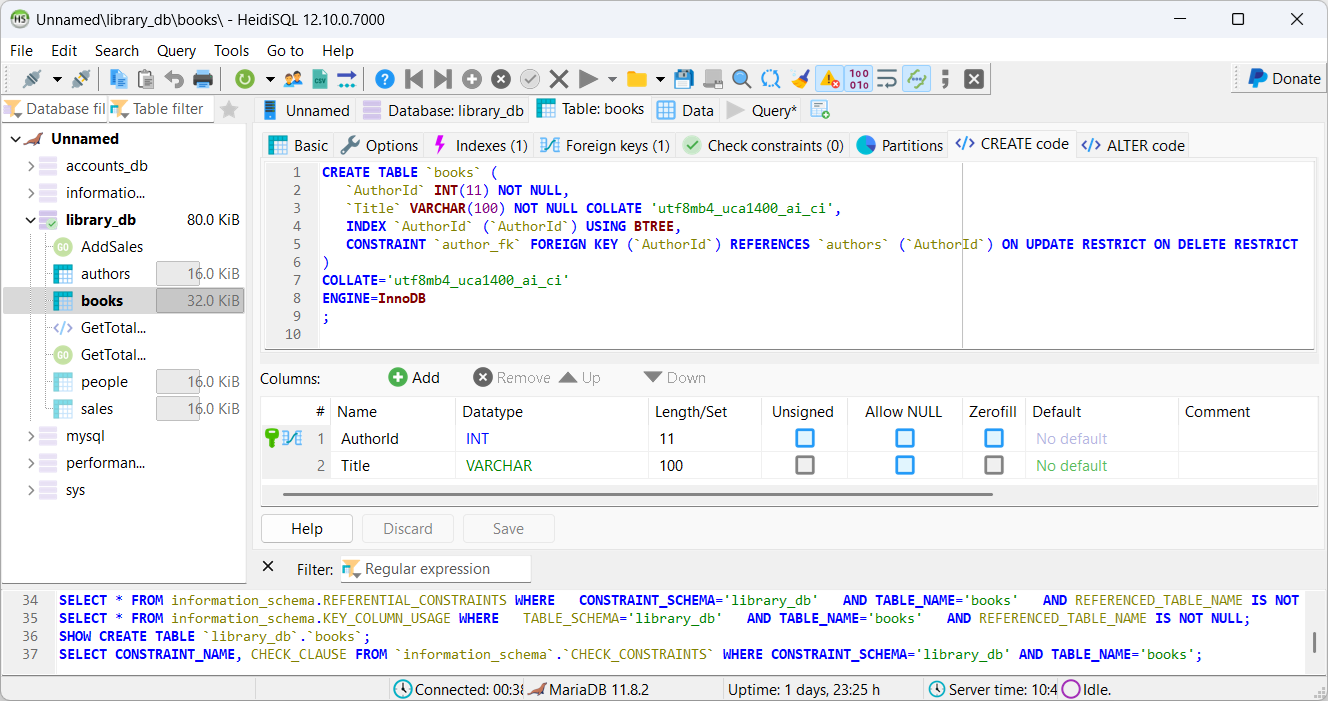Click the broom Reformat SQL icon

pyautogui.click(x=800, y=79)
